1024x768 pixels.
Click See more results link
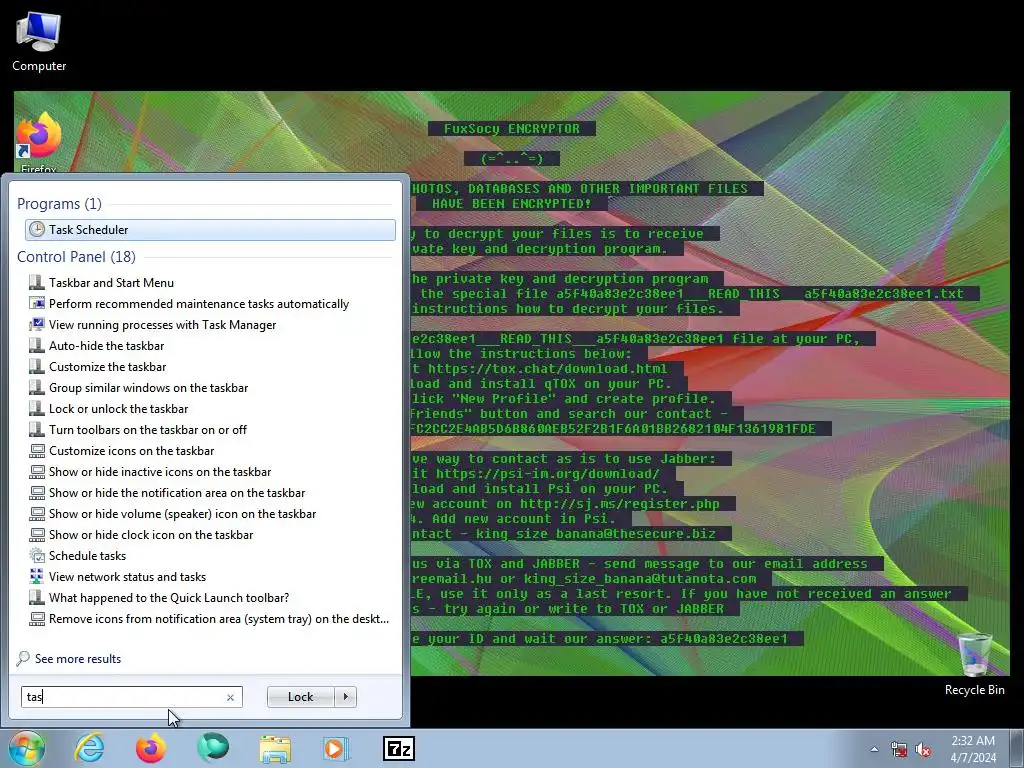pos(78,659)
